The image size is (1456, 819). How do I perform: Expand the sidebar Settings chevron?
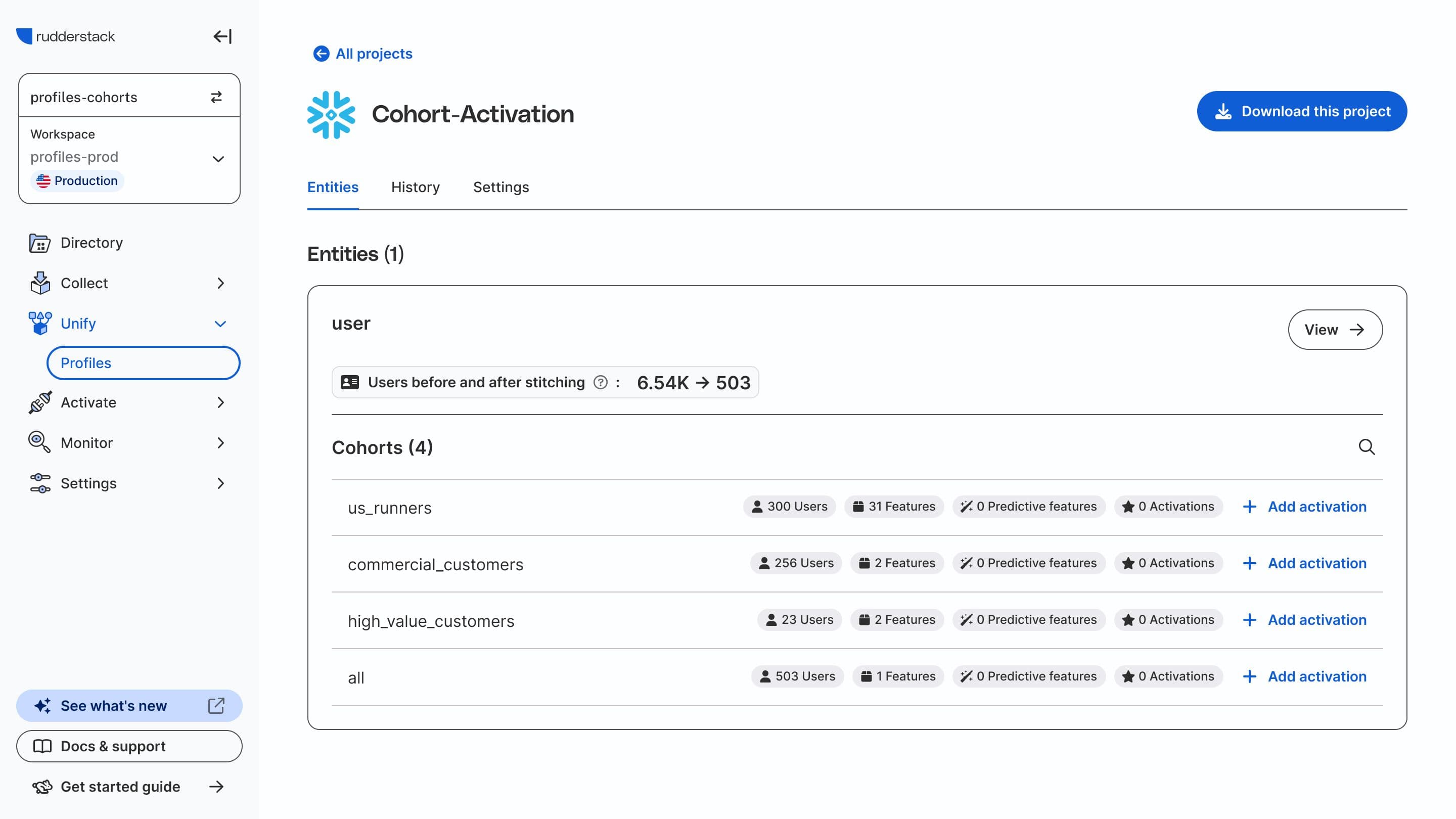(x=220, y=483)
